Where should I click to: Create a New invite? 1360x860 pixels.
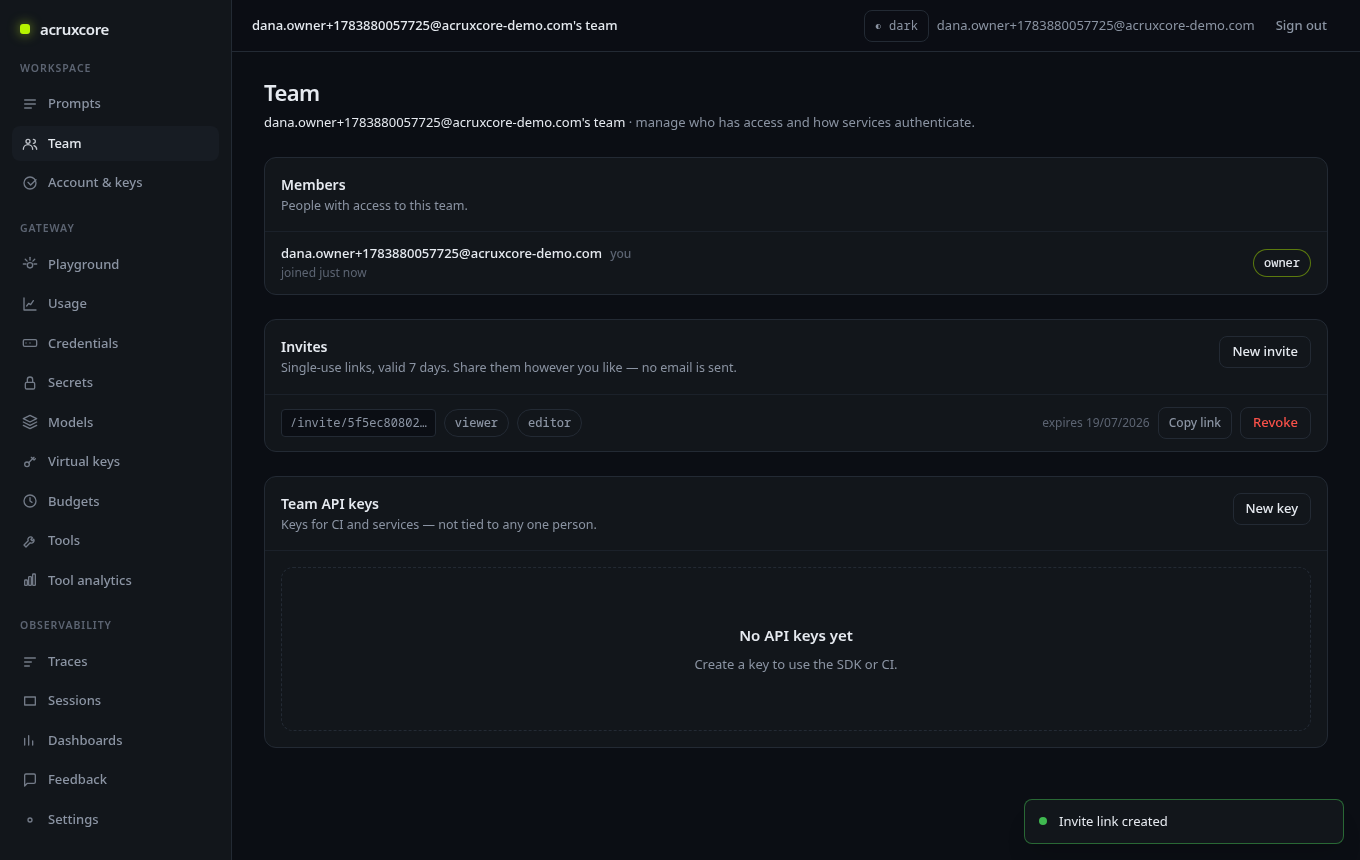tap(1265, 352)
